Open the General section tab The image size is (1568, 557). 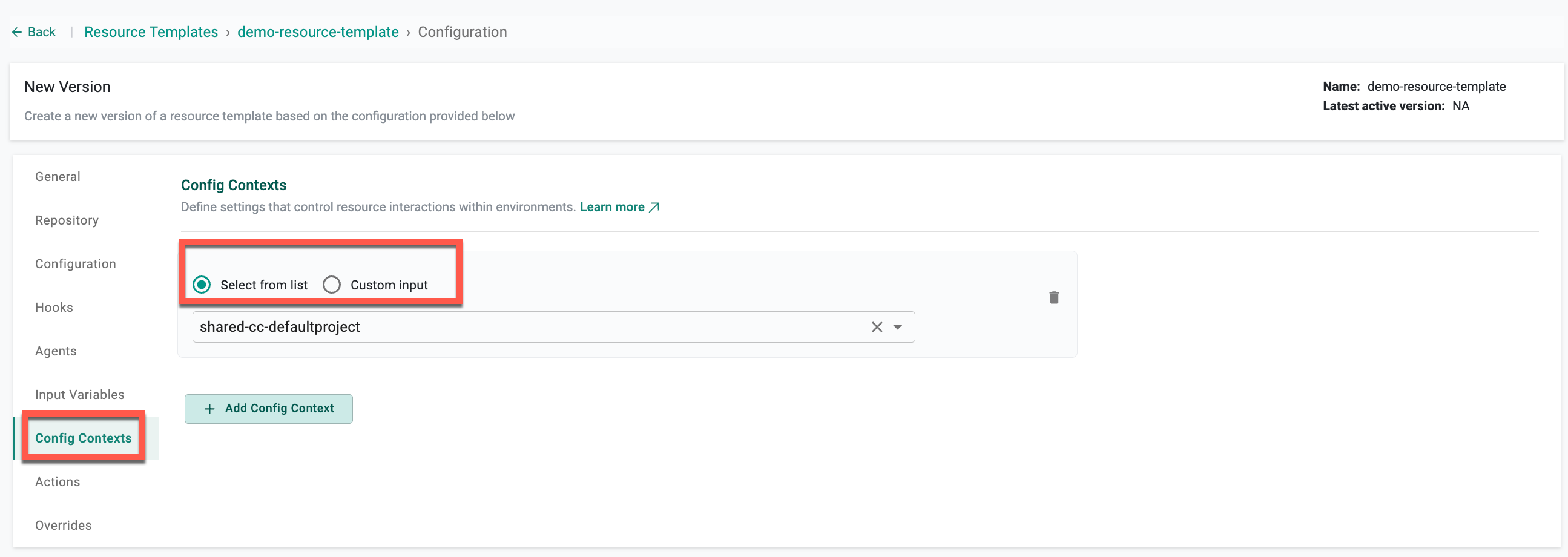58,177
